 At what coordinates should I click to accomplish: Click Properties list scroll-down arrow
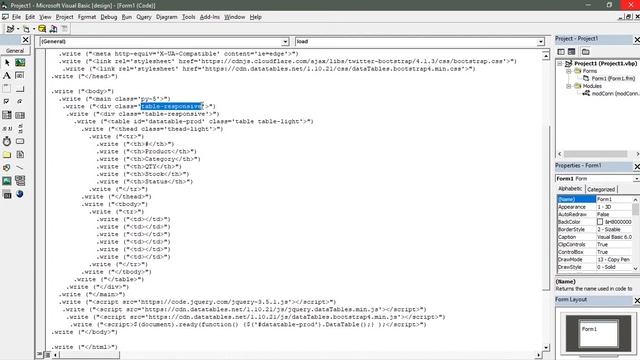click(636, 268)
